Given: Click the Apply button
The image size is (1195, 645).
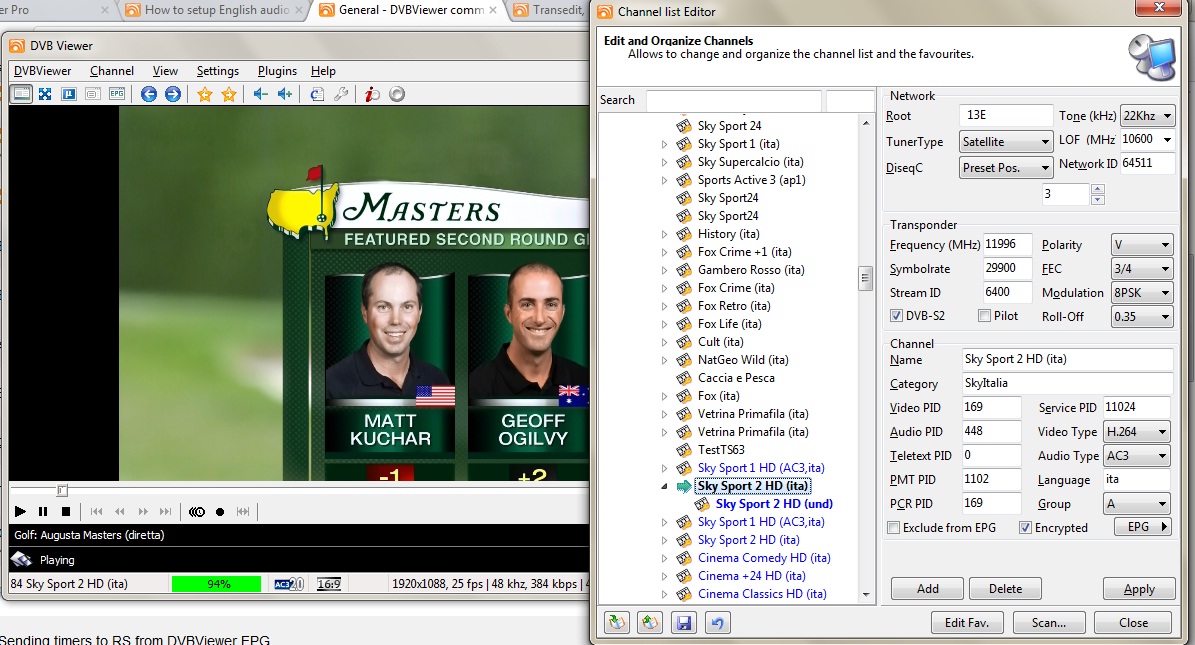Looking at the screenshot, I should 1139,589.
